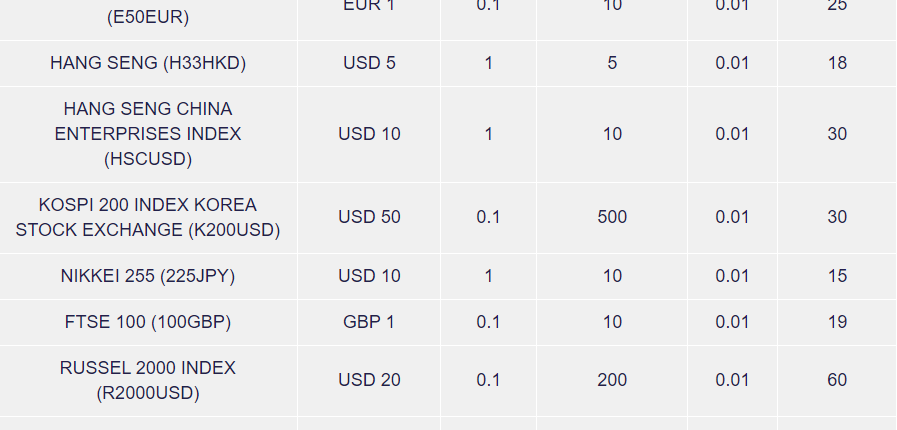
Task: Click the FTSE 100 (100GBP) instrument name
Action: click(148, 322)
